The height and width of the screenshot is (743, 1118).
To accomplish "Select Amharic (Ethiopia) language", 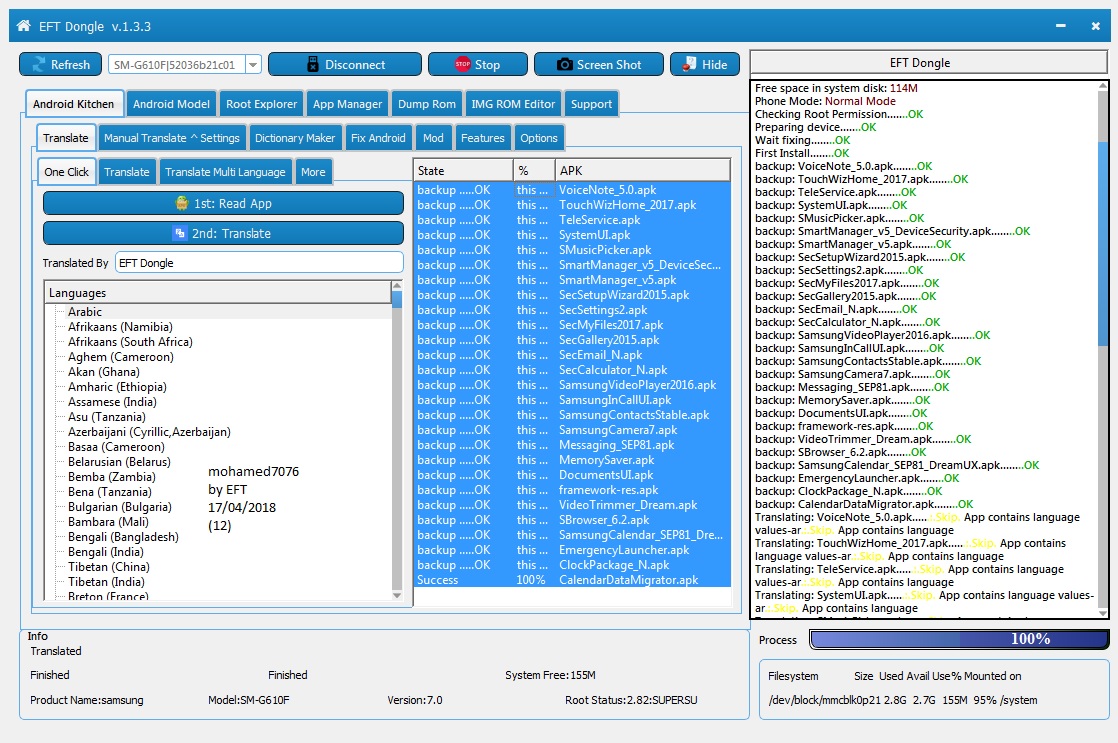I will click(117, 386).
